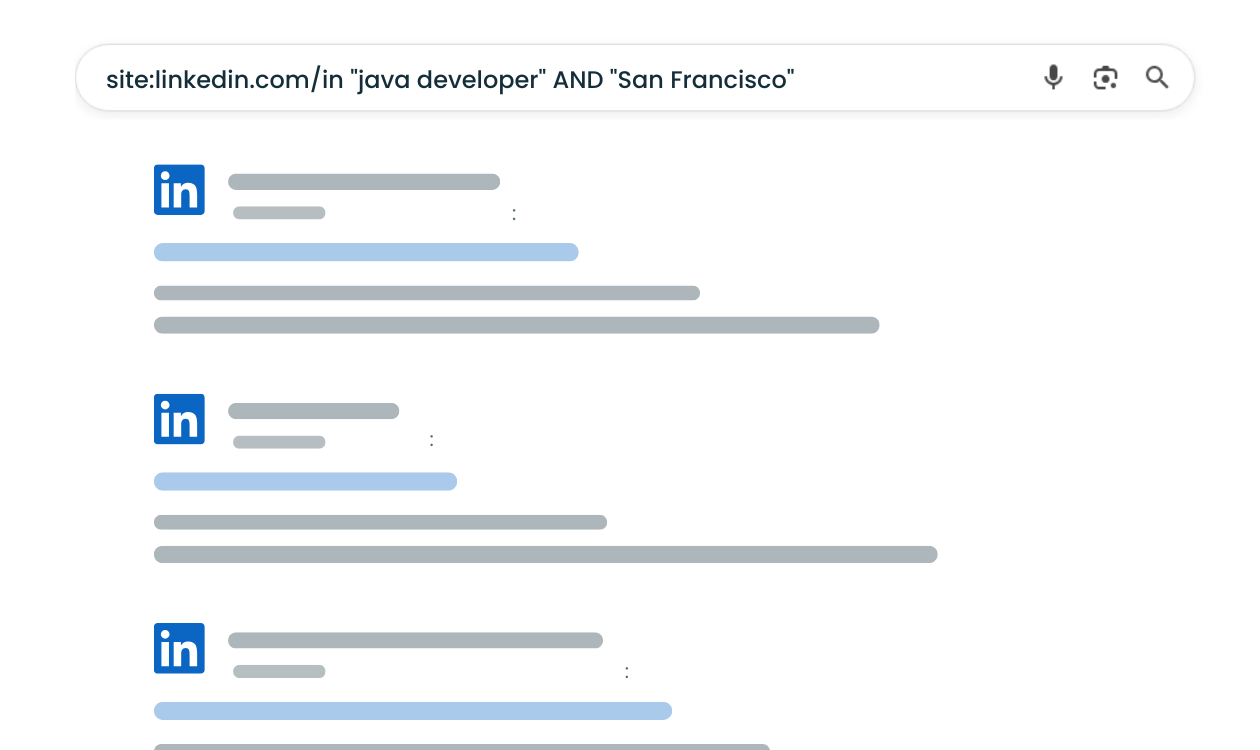Open the first result's three-dot options menu

click(514, 213)
